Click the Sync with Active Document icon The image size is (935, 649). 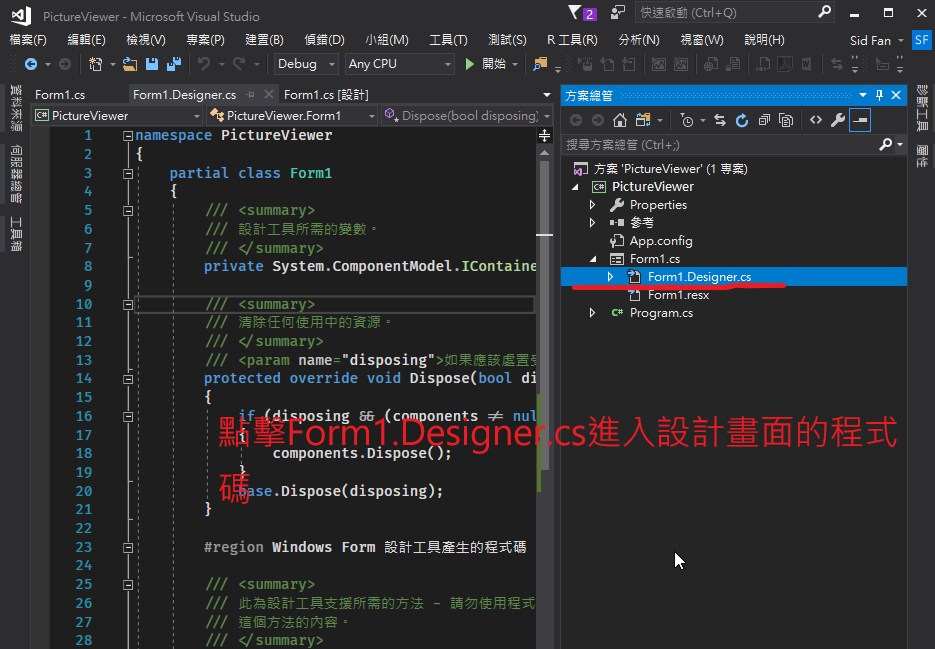click(719, 120)
